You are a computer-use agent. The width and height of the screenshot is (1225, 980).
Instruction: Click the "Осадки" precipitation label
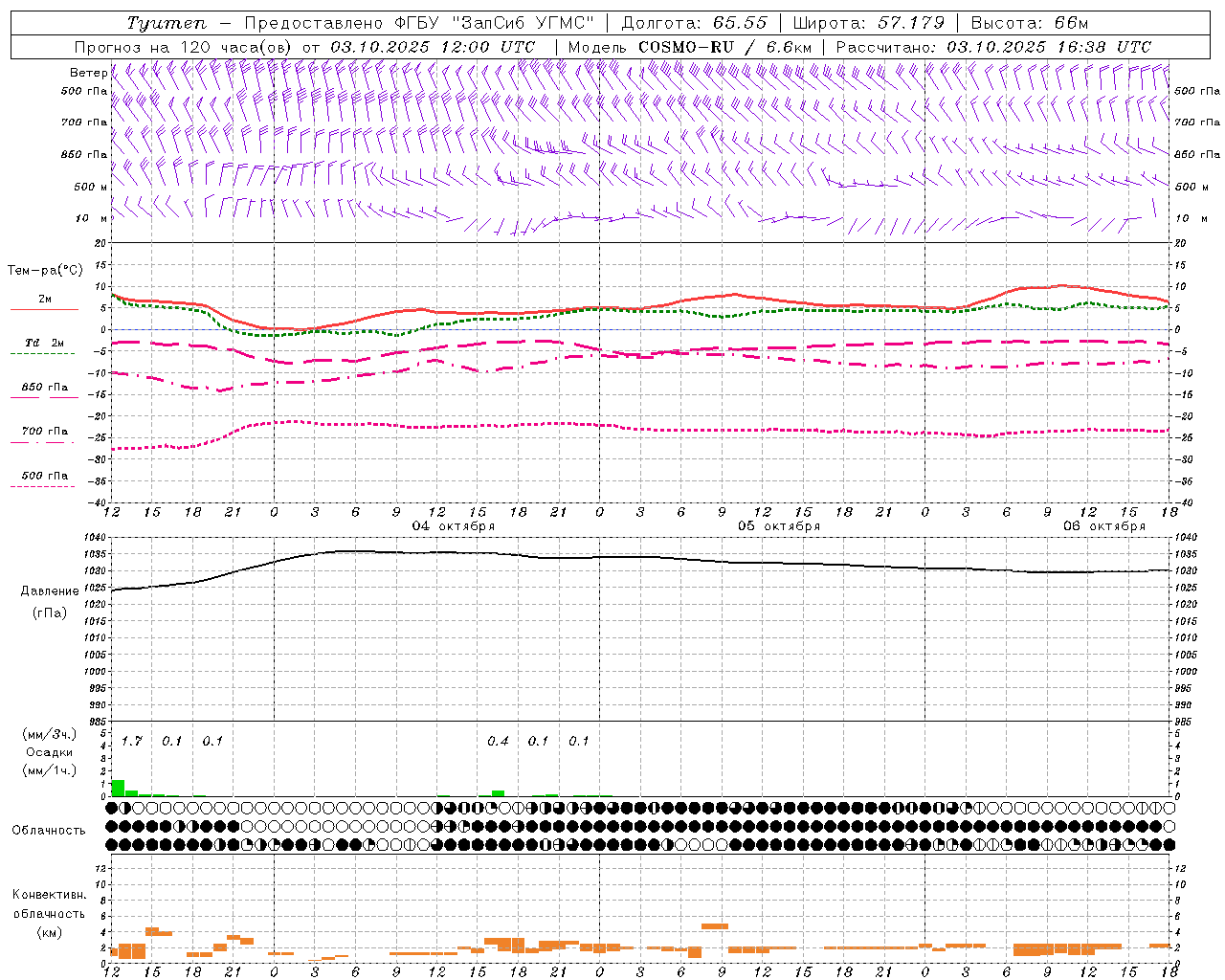[50, 752]
